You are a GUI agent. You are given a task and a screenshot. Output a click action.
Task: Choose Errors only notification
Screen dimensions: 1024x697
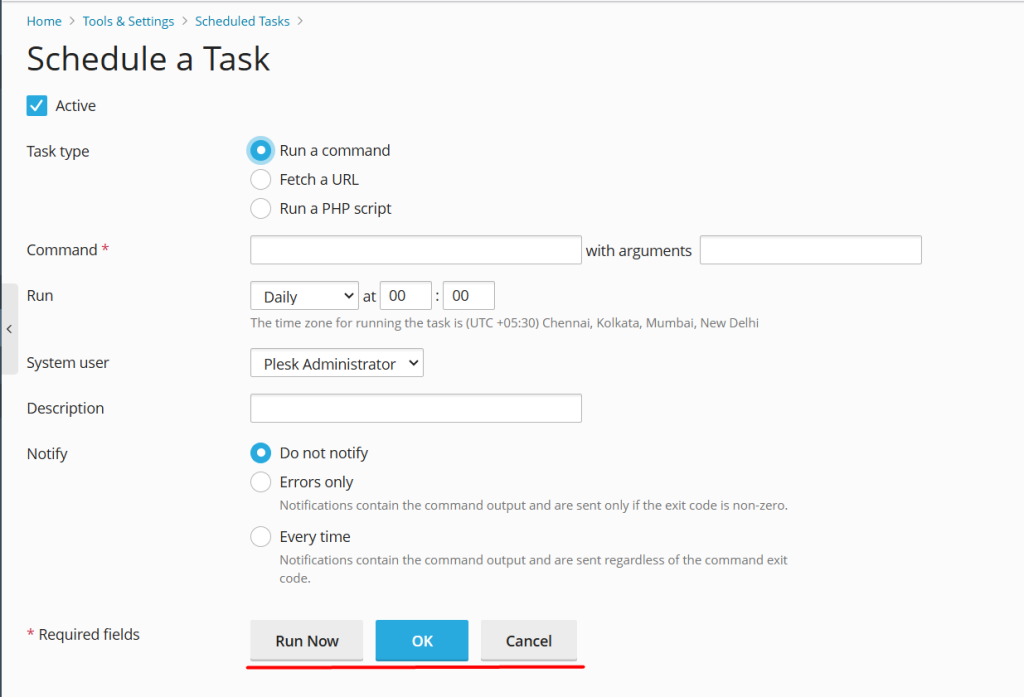261,482
